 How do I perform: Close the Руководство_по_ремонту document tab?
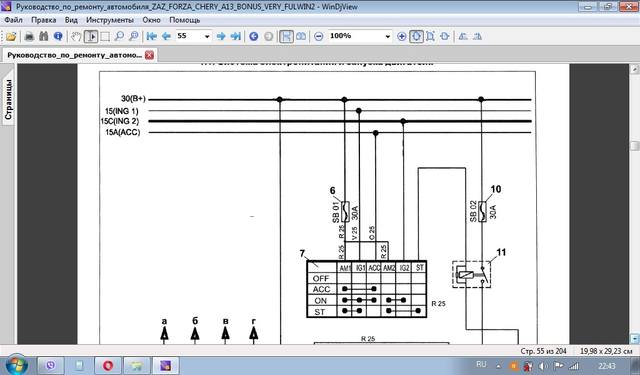pyautogui.click(x=150, y=55)
